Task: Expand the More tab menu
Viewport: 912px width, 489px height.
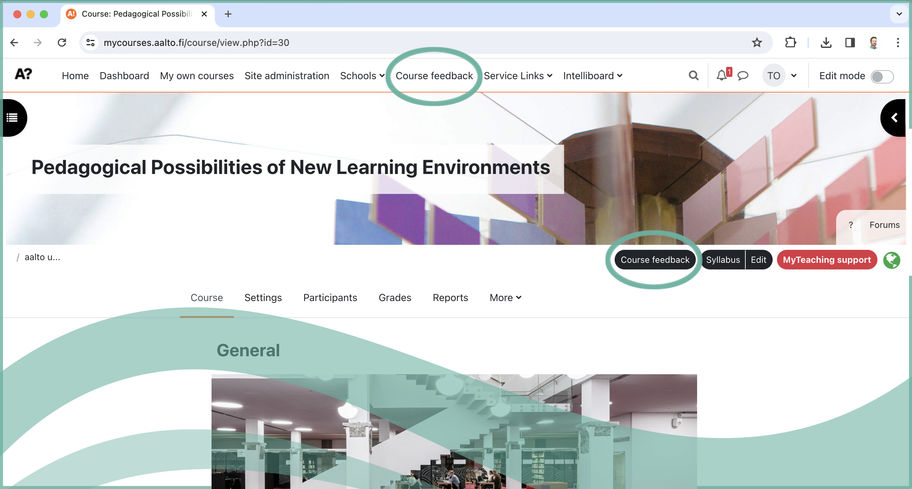Action: point(505,298)
